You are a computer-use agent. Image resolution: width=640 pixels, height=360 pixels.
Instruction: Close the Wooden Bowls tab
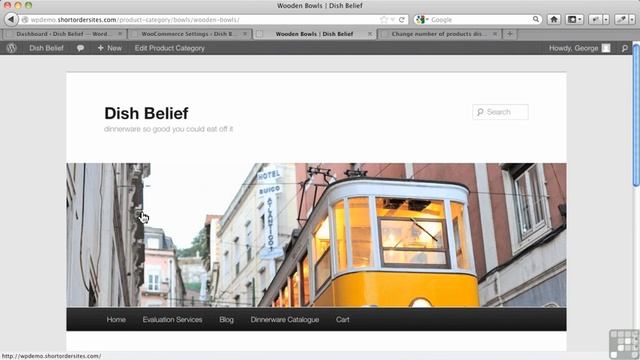[370, 34]
